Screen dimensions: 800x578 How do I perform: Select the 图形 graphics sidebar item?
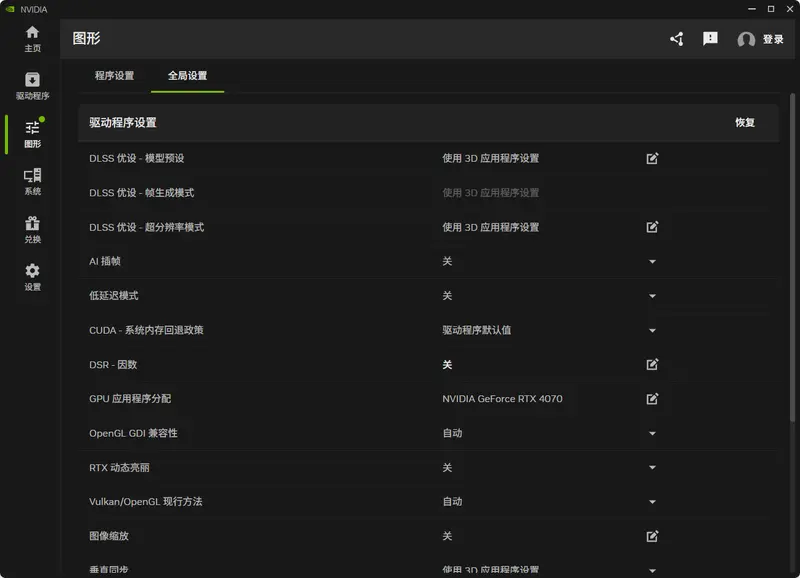click(x=32, y=134)
